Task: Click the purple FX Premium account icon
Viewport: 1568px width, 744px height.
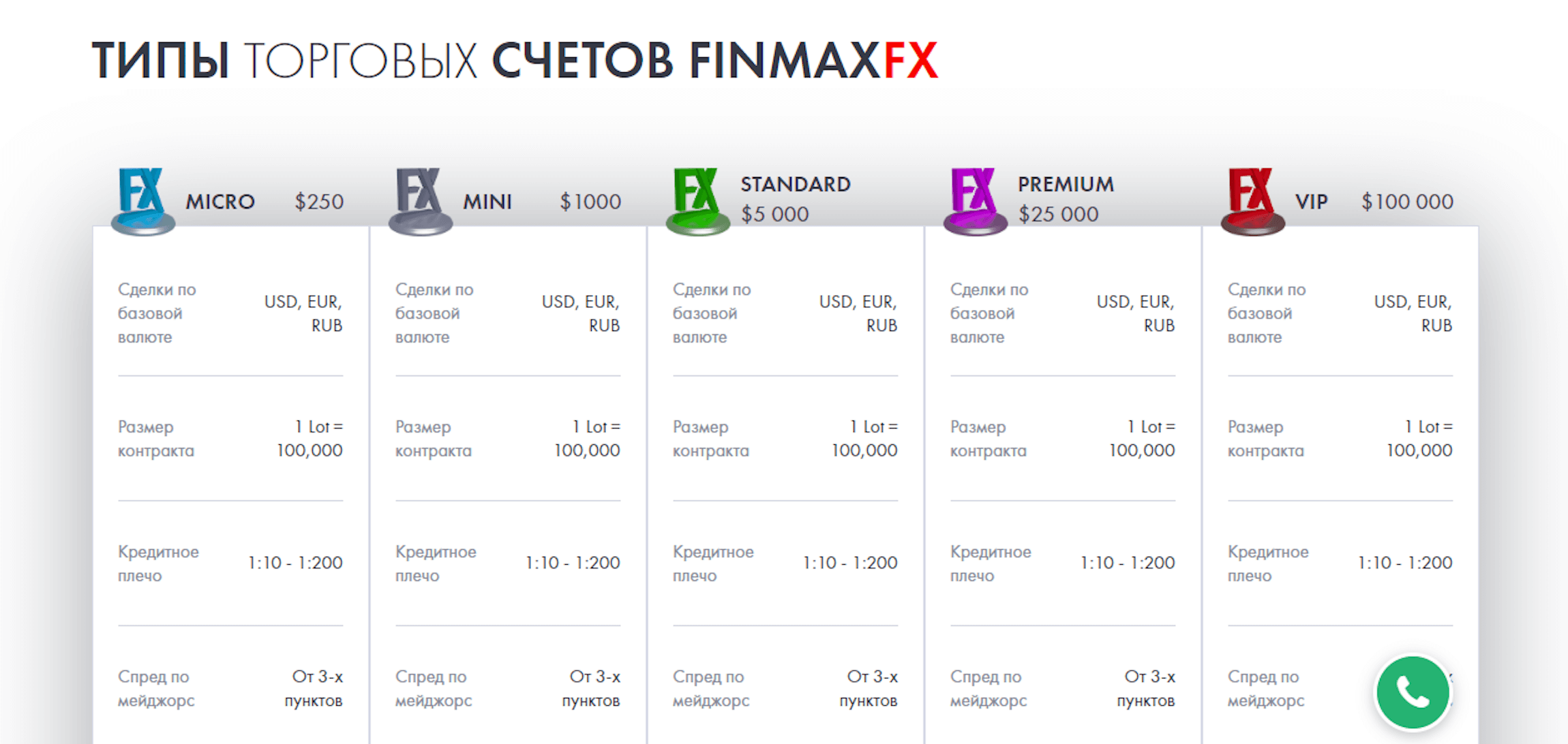Action: click(x=976, y=201)
